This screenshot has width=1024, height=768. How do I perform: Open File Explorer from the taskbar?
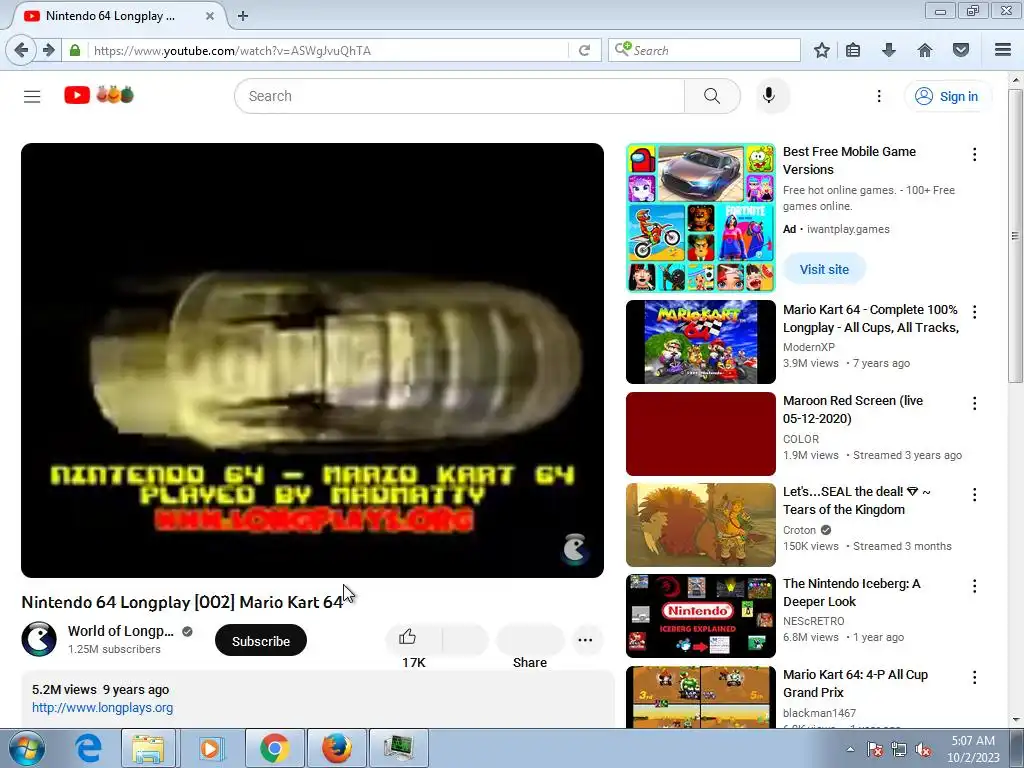point(148,748)
